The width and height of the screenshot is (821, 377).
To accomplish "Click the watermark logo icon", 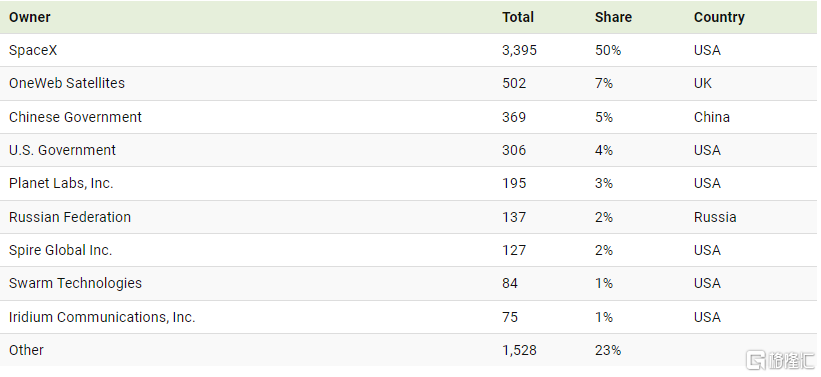I will coord(757,361).
